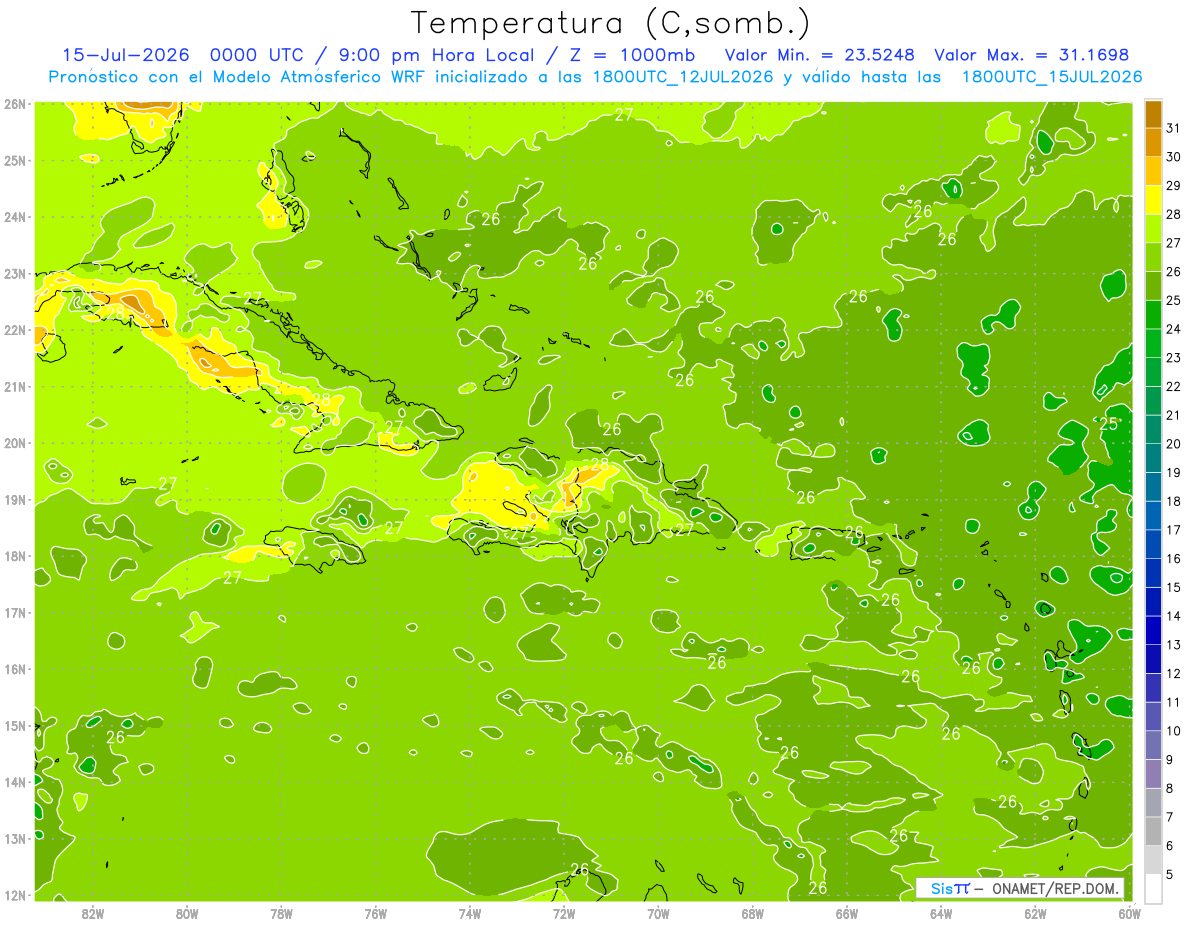The width and height of the screenshot is (1200, 927).
Task: Click the latitude label "19N"
Action: click(14, 499)
